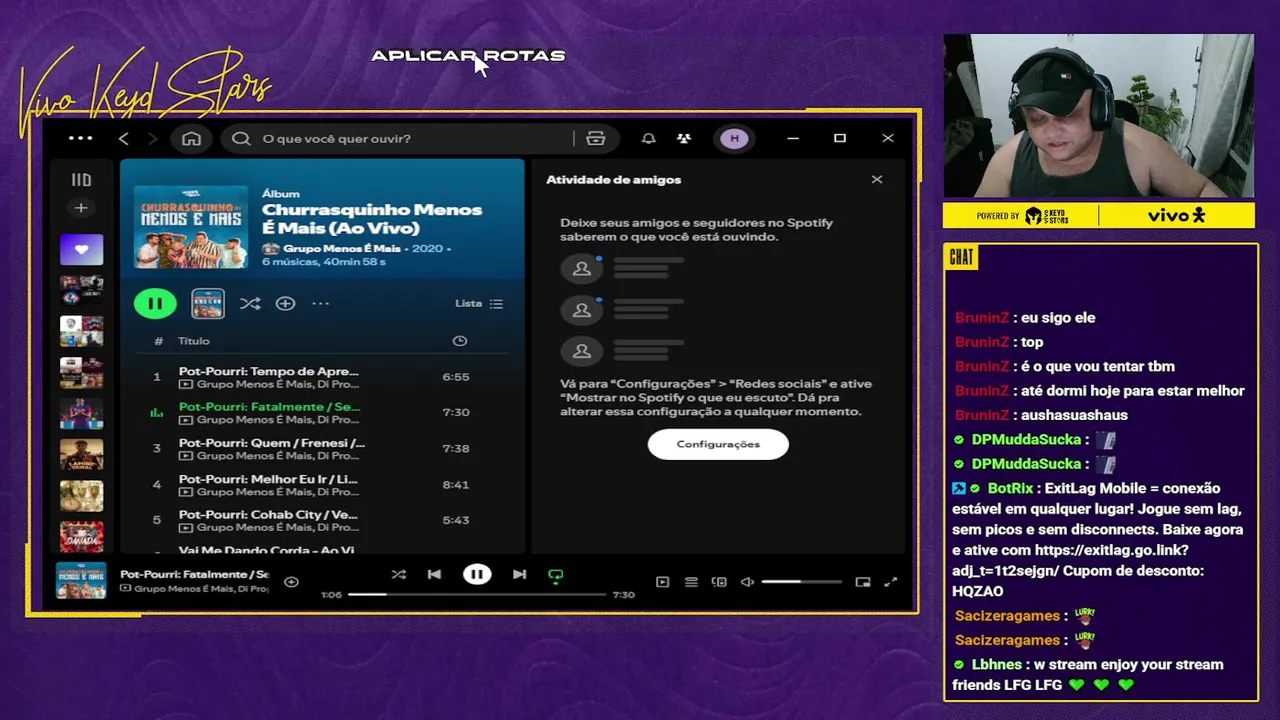Open the "H" profile avatar menu
1280x720 pixels.
click(735, 138)
